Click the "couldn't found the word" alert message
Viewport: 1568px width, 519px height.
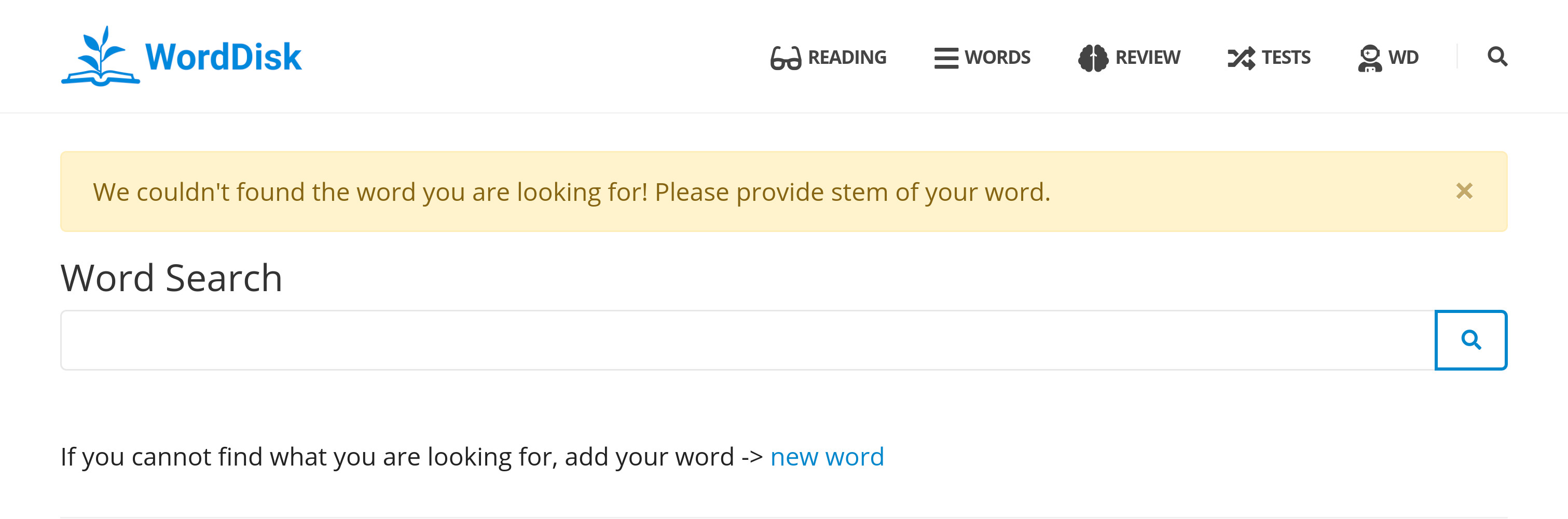(572, 192)
